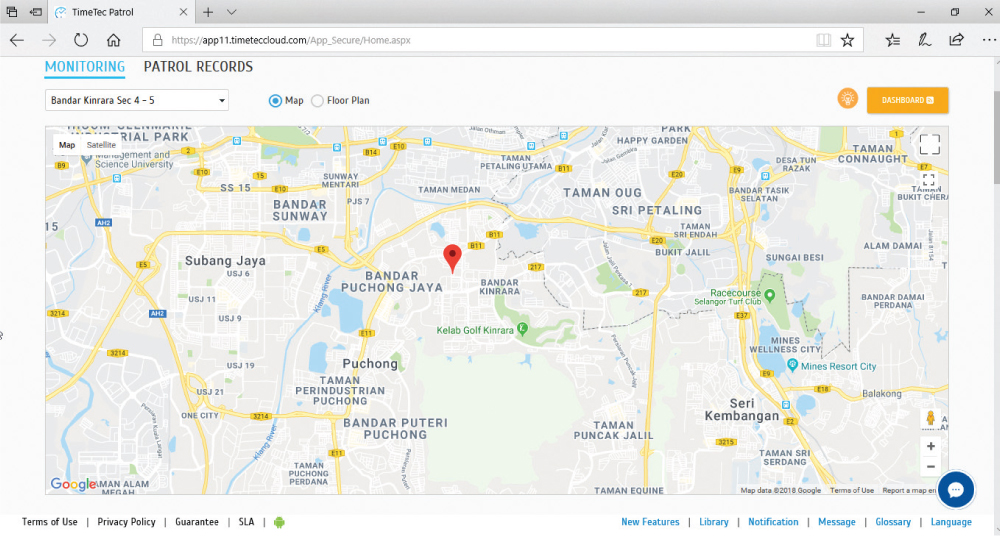The image size is (1000, 536).
Task: Open the Message link
Action: (837, 522)
